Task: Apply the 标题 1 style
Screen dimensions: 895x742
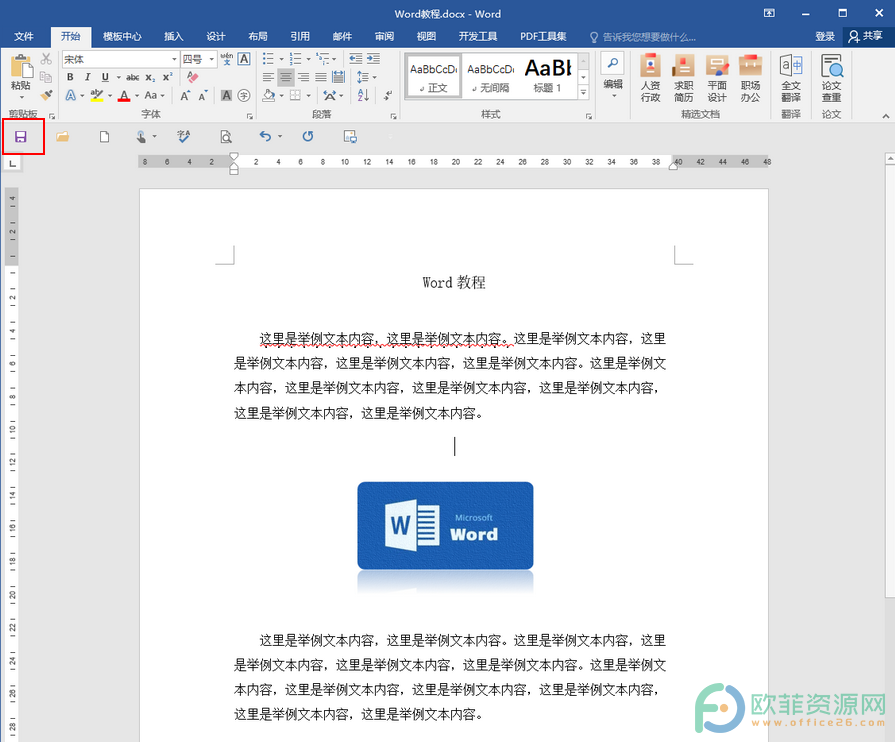Action: [x=547, y=75]
